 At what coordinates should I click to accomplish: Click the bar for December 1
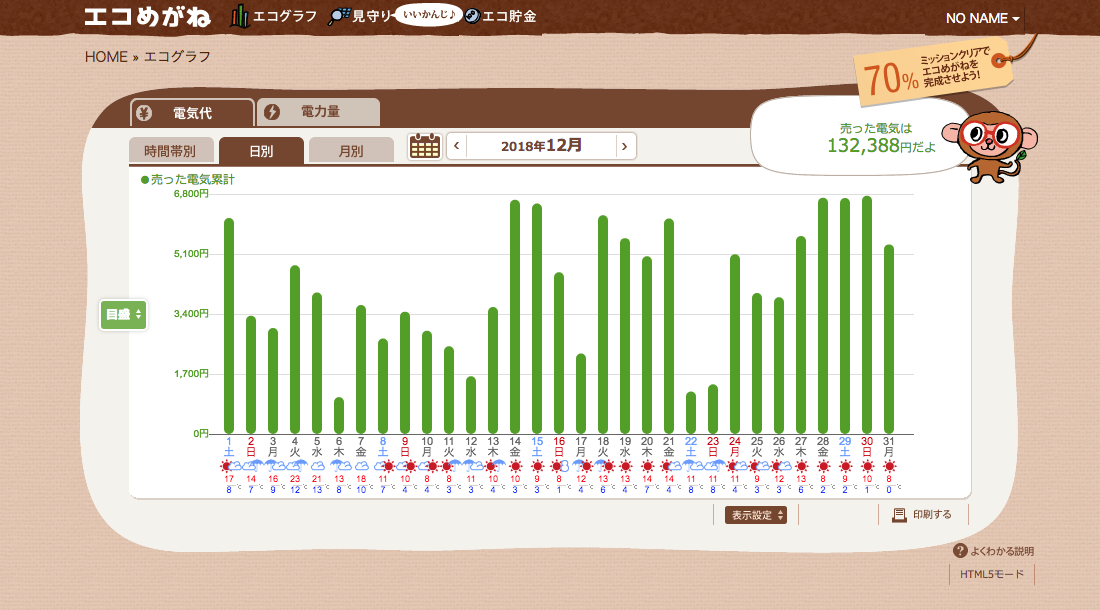tap(229, 326)
